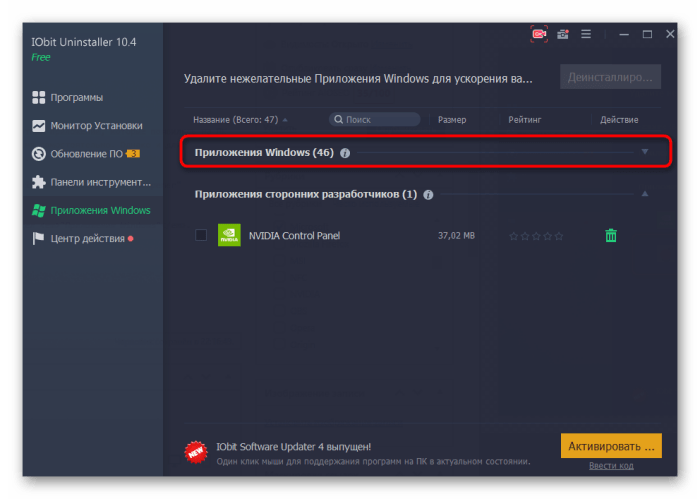Click info icon beside сторонних разработчиков (1)
This screenshot has height=499, width=700.
coord(428,195)
